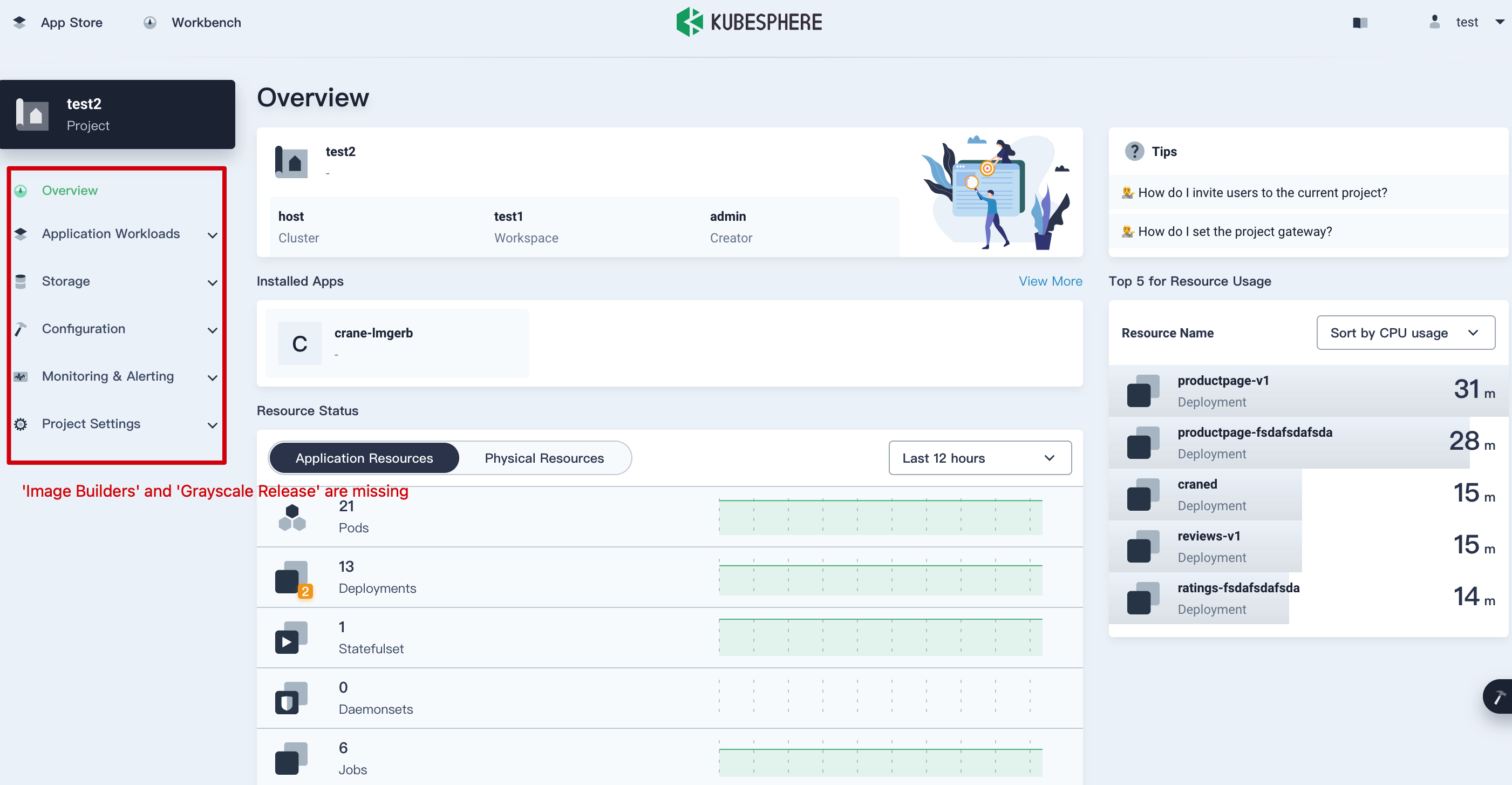Switch to Physical Resources view
This screenshot has height=785, width=1512.
pyautogui.click(x=543, y=458)
